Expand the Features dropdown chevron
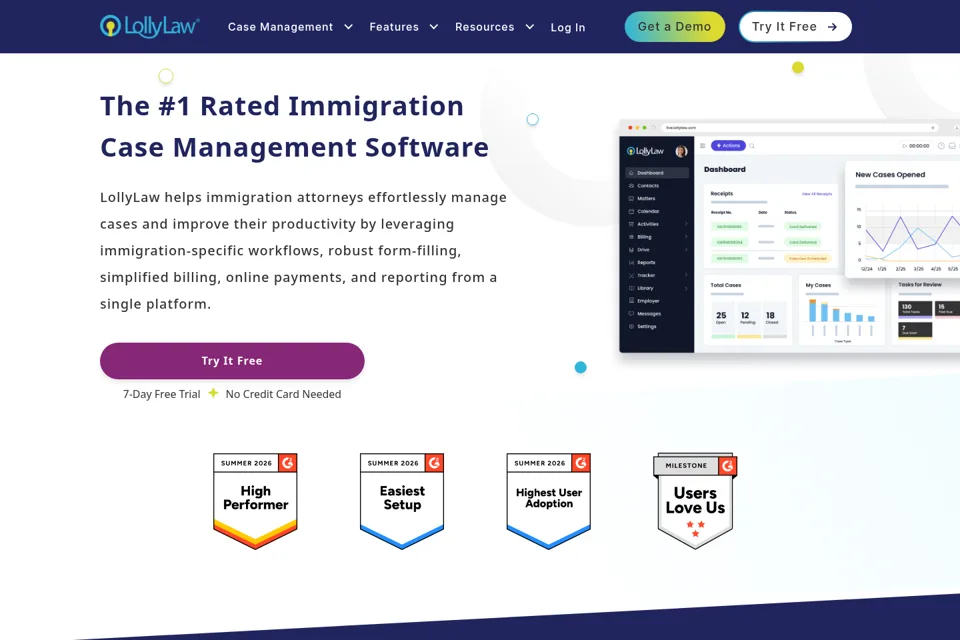Viewport: 960px width, 640px height. click(x=433, y=27)
